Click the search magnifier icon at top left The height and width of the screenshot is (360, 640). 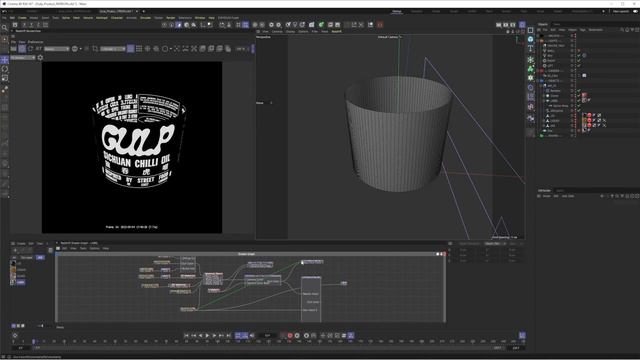point(4,28)
